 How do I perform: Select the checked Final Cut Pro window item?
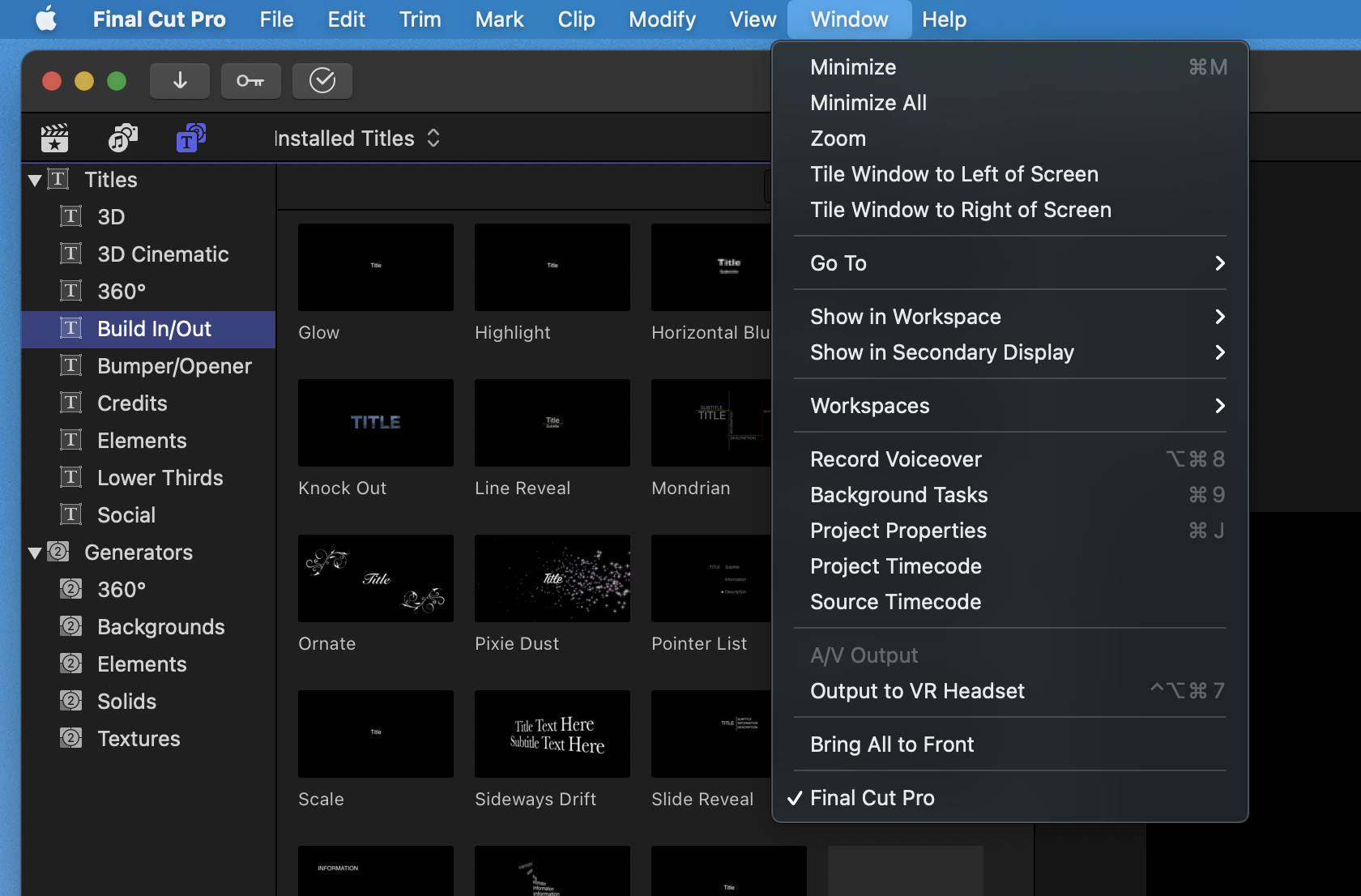[x=1010, y=798]
